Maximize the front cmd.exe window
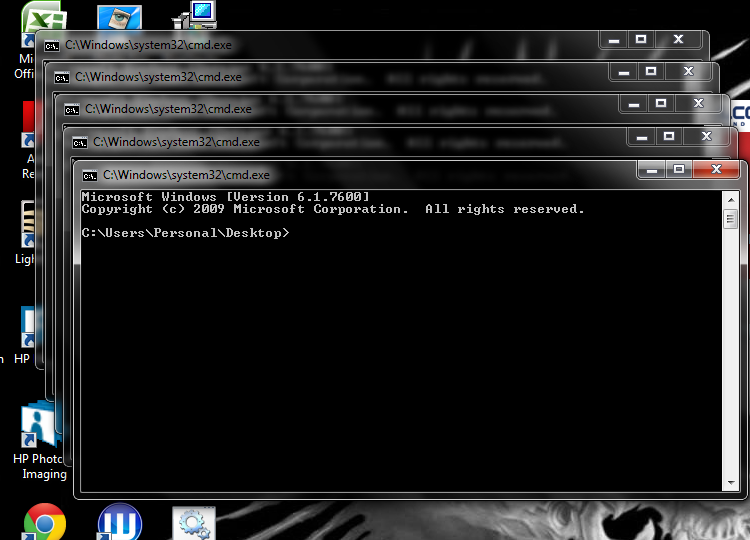This screenshot has height=540, width=750. pyautogui.click(x=679, y=169)
